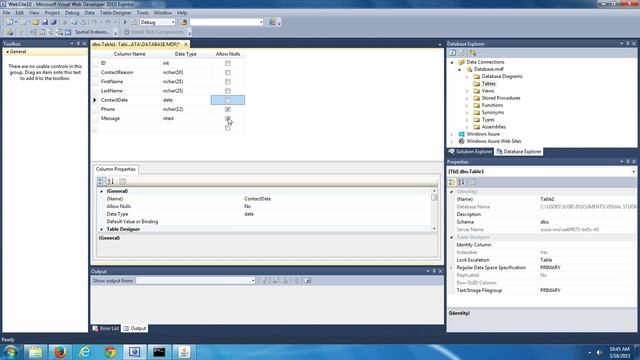Toggle Allow Nulls for the ContactReason column
Screen dimensions: 640x360
pyautogui.click(x=228, y=72)
